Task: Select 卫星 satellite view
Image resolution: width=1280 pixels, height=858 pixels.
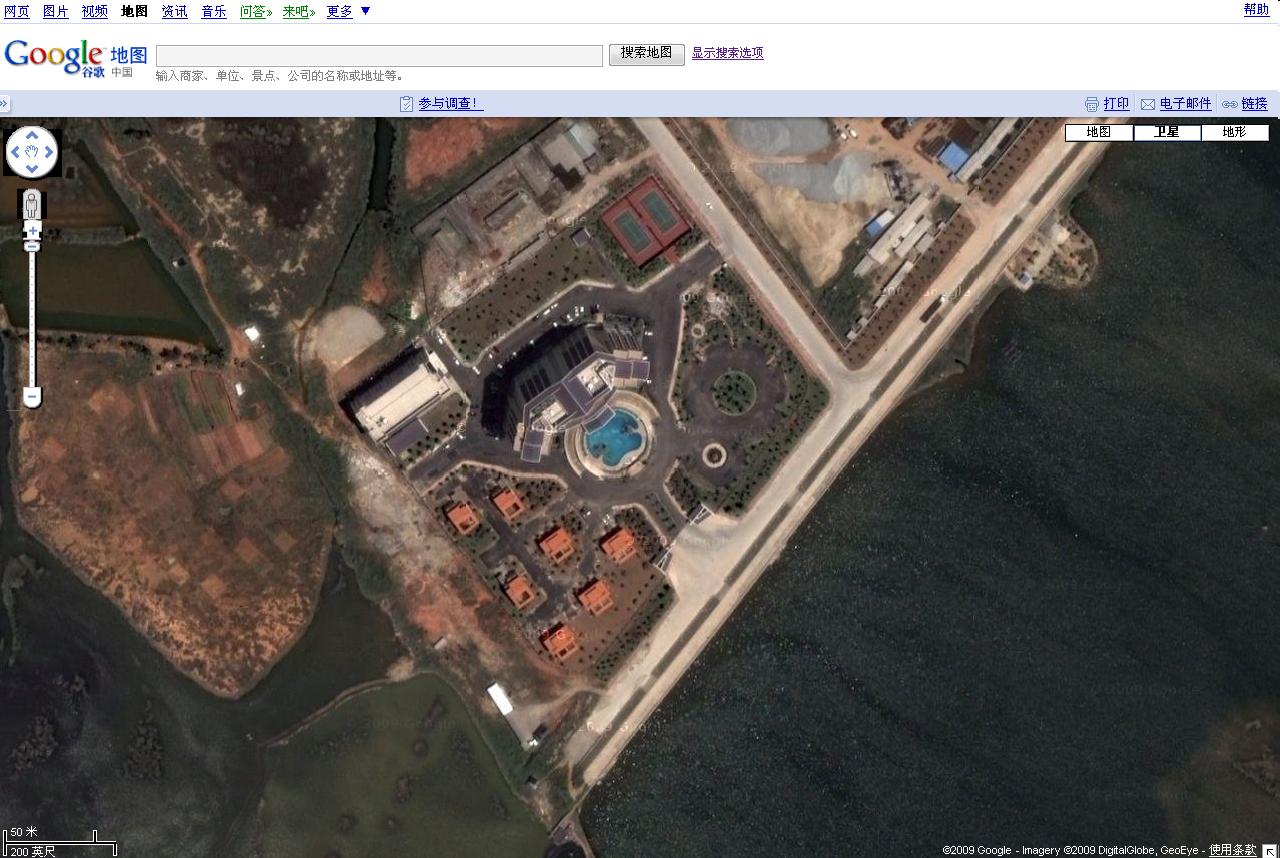Action: pos(1167,132)
